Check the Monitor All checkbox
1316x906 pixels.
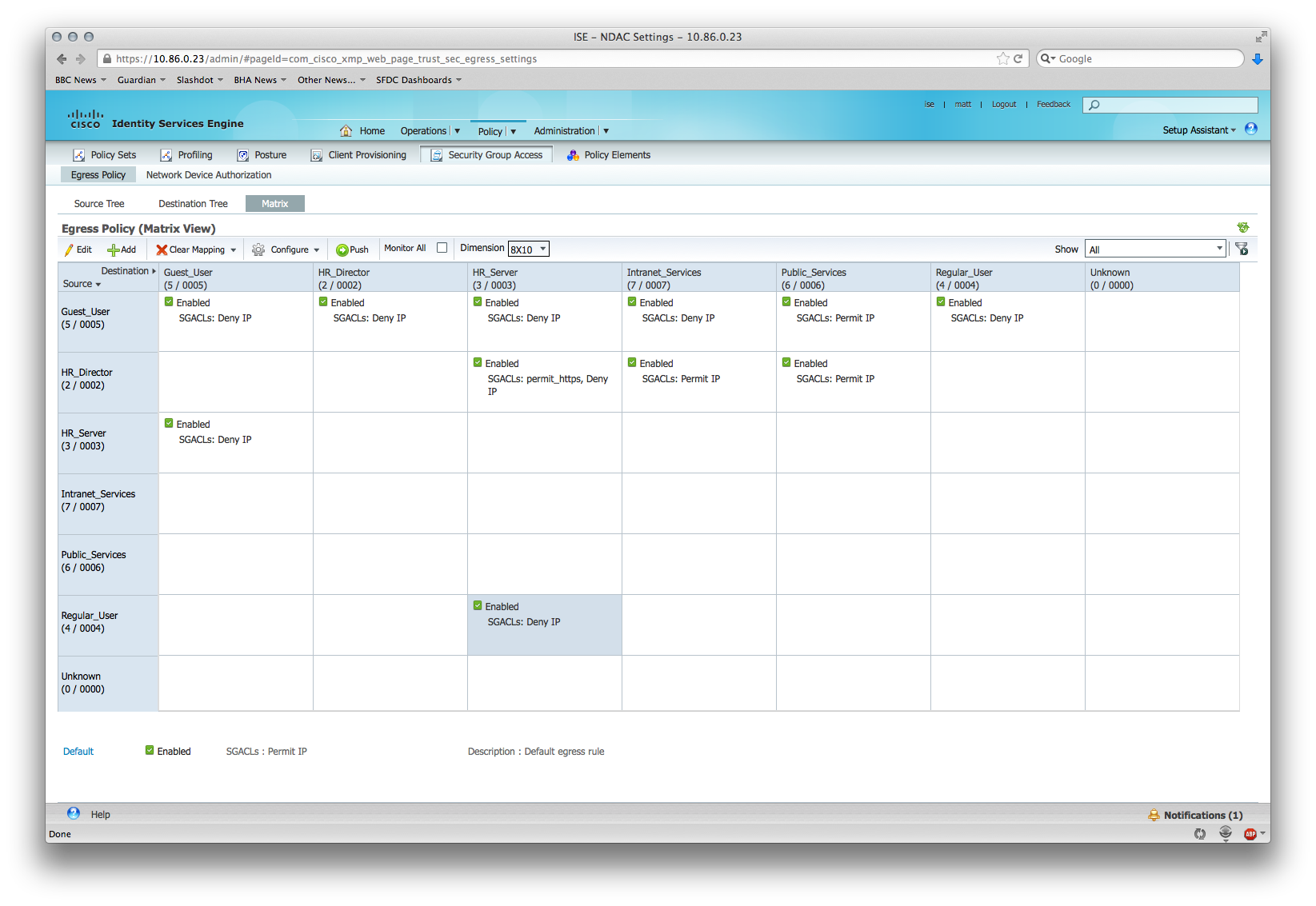click(442, 248)
